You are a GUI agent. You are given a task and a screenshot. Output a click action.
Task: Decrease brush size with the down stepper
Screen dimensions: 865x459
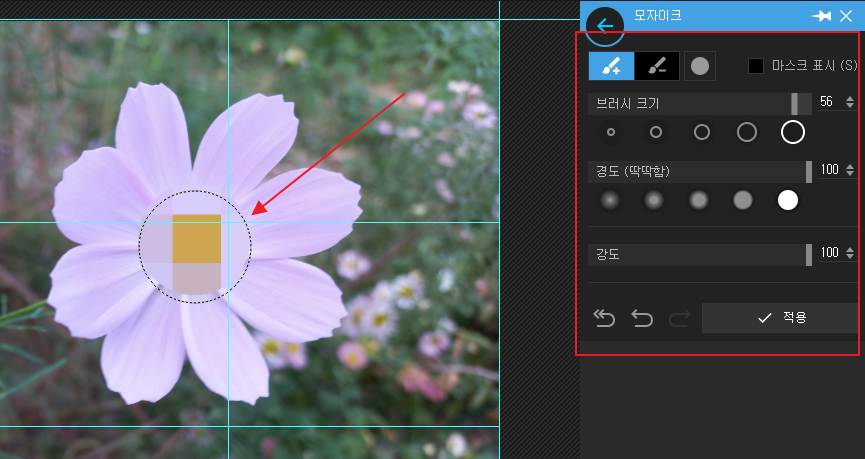850,105
